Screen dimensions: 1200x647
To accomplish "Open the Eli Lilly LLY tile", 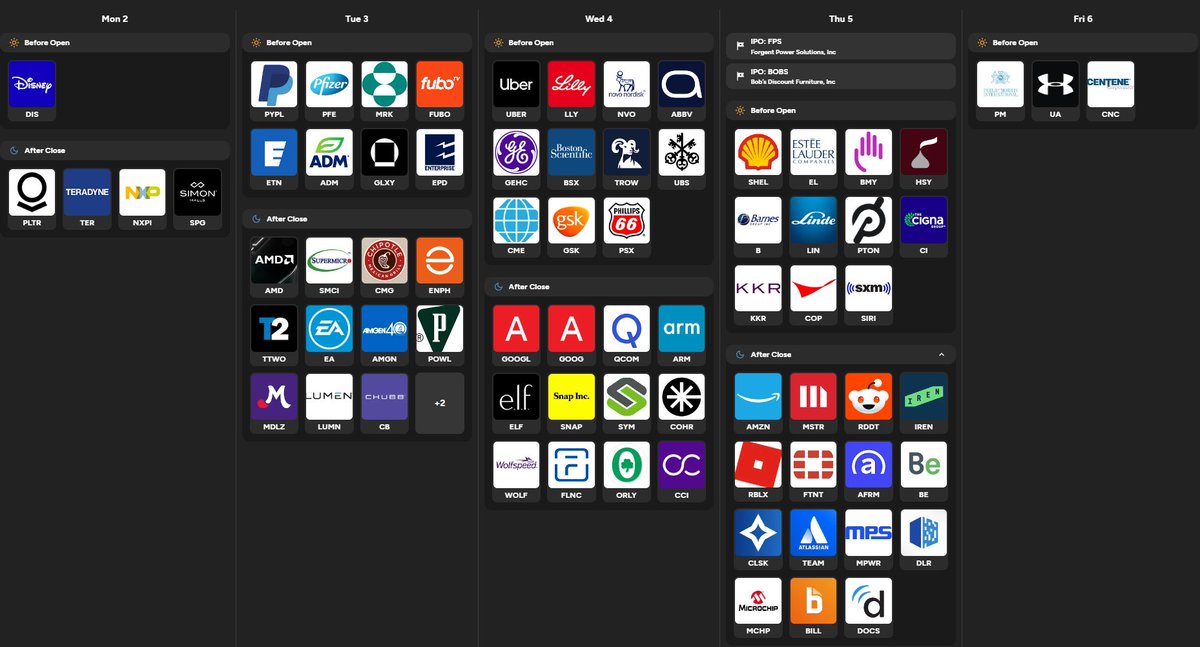I will pos(572,90).
